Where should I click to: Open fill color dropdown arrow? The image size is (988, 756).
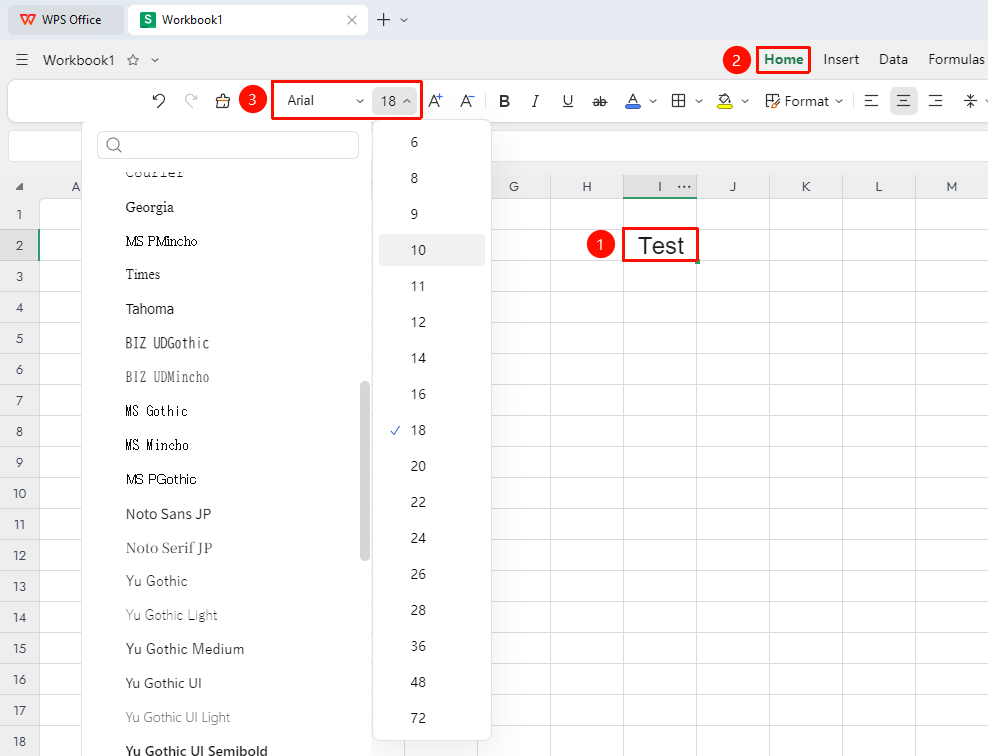pos(745,101)
